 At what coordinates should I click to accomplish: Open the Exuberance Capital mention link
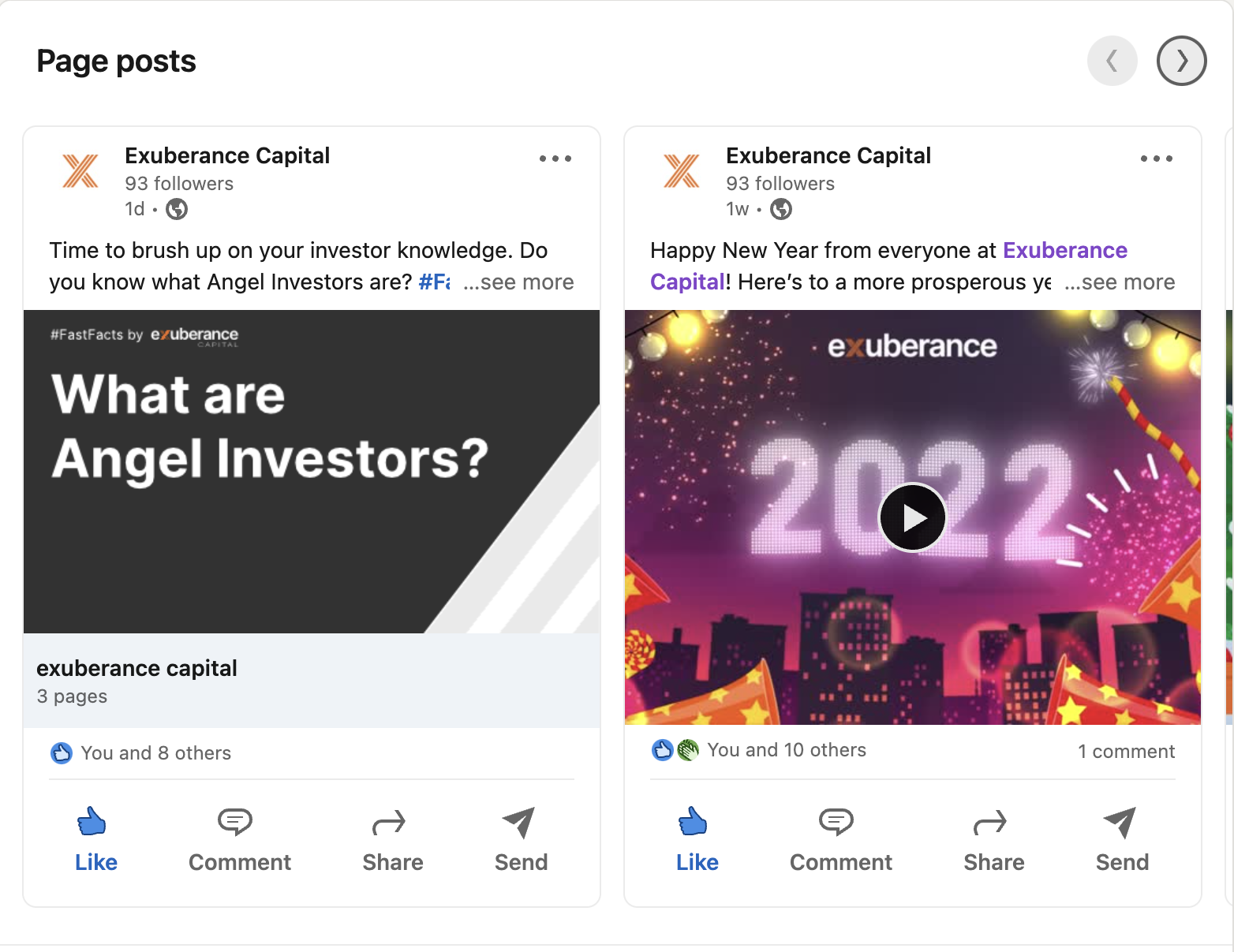point(1064,251)
